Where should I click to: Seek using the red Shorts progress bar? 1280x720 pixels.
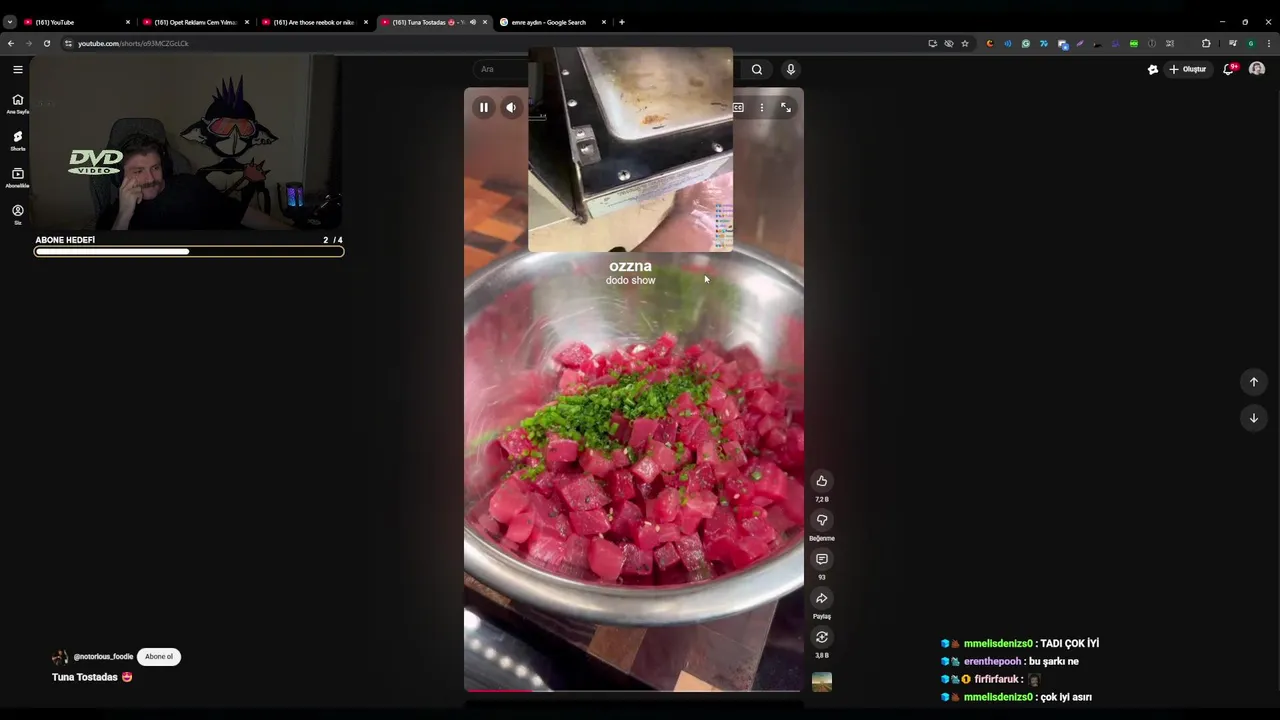(633, 690)
